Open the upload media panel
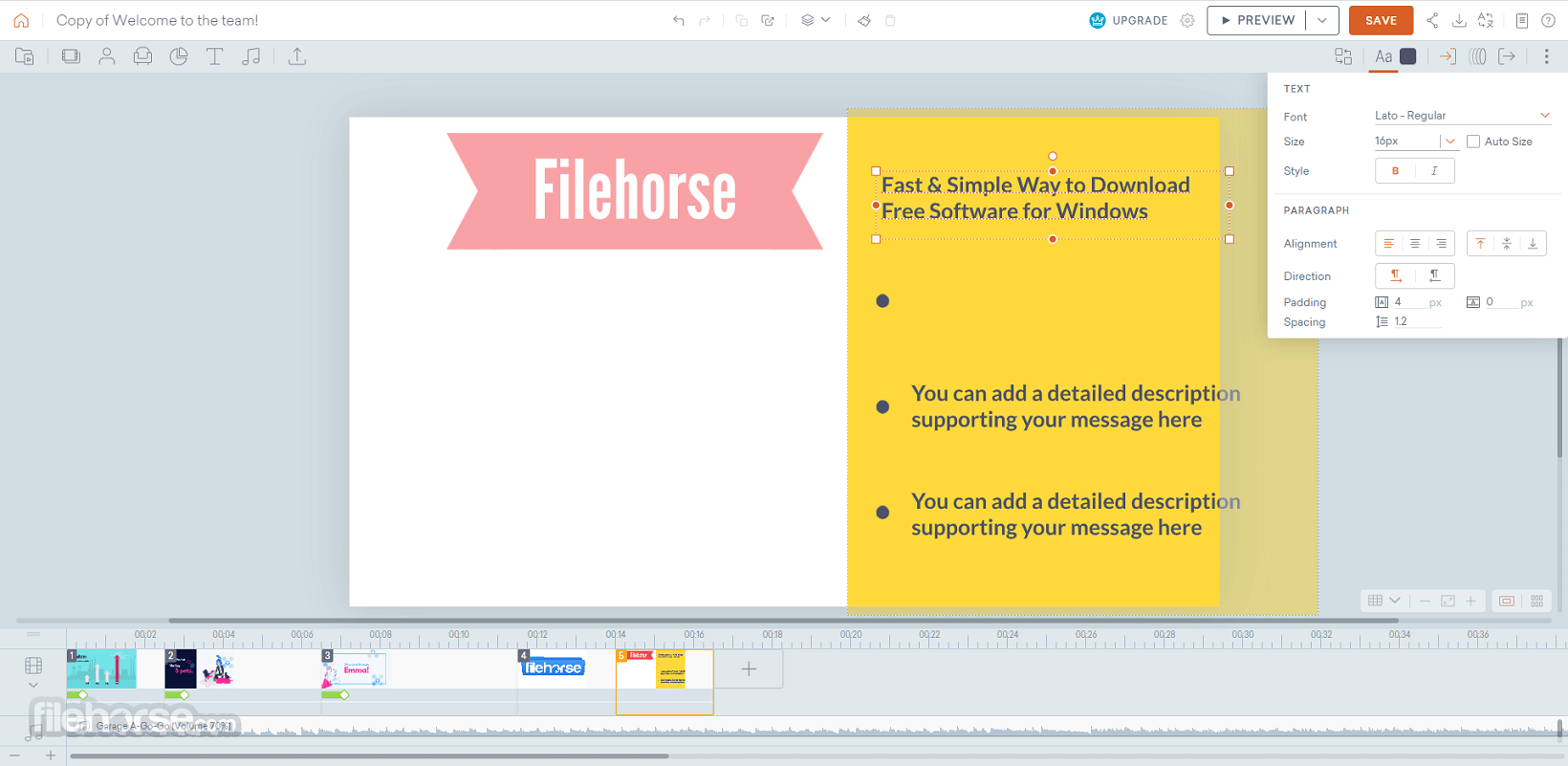 [x=297, y=56]
